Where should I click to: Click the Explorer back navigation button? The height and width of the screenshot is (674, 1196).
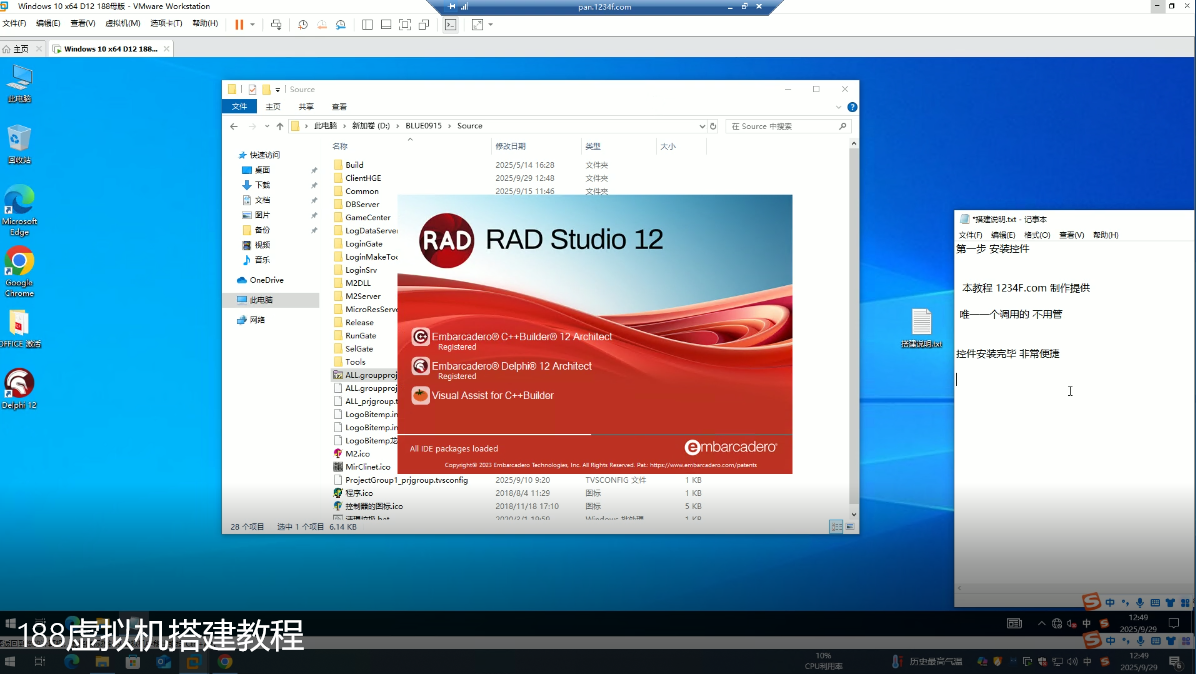click(x=235, y=126)
